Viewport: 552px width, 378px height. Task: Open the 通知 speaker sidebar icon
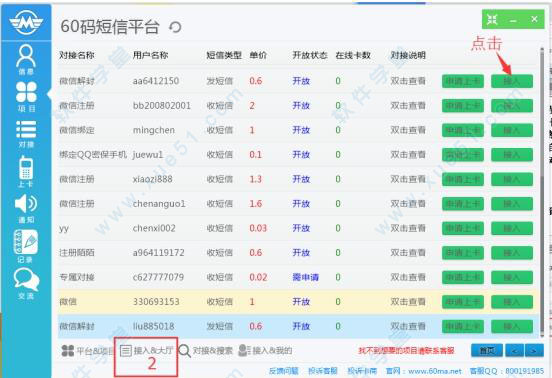pos(26,209)
